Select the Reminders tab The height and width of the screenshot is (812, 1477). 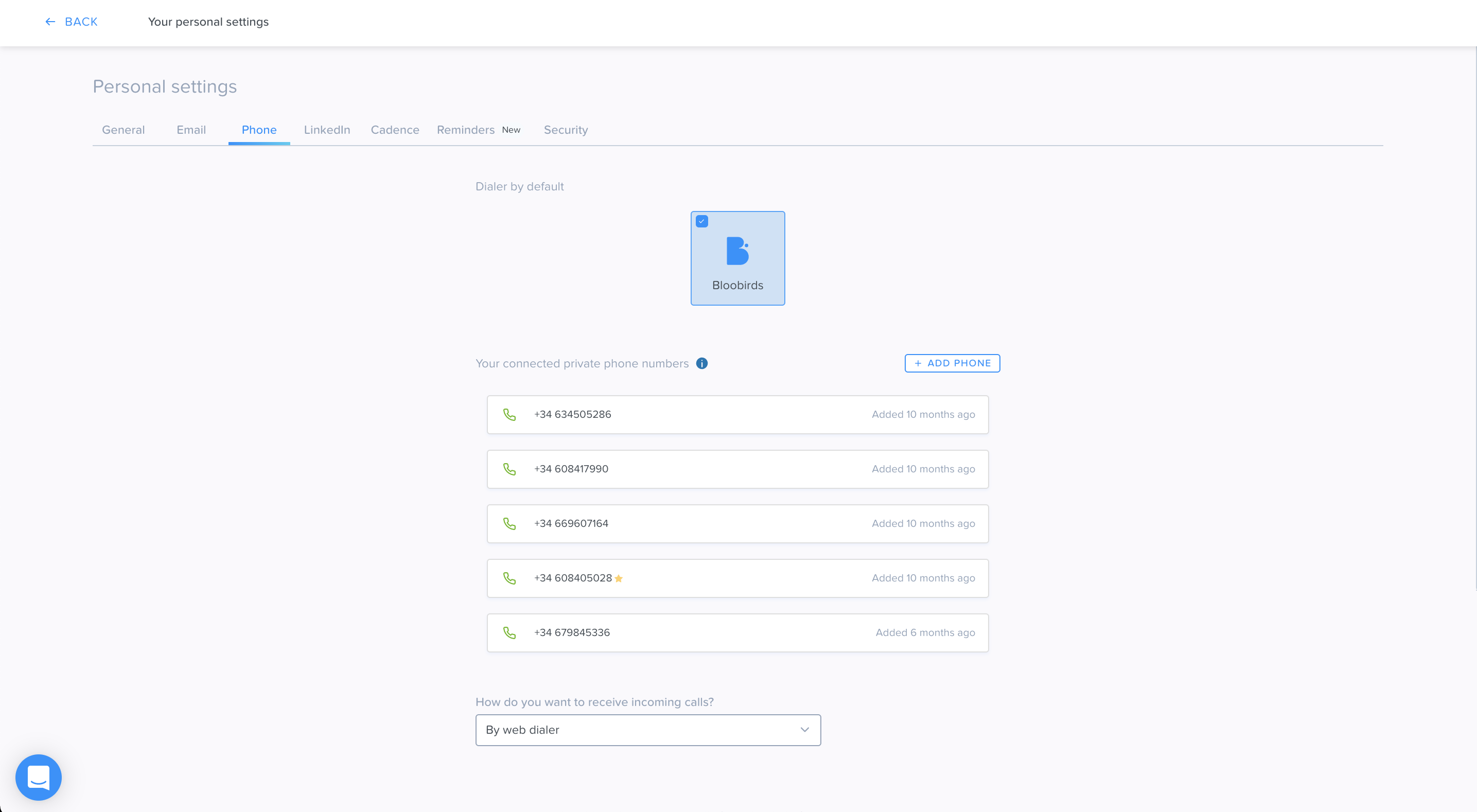(x=466, y=130)
